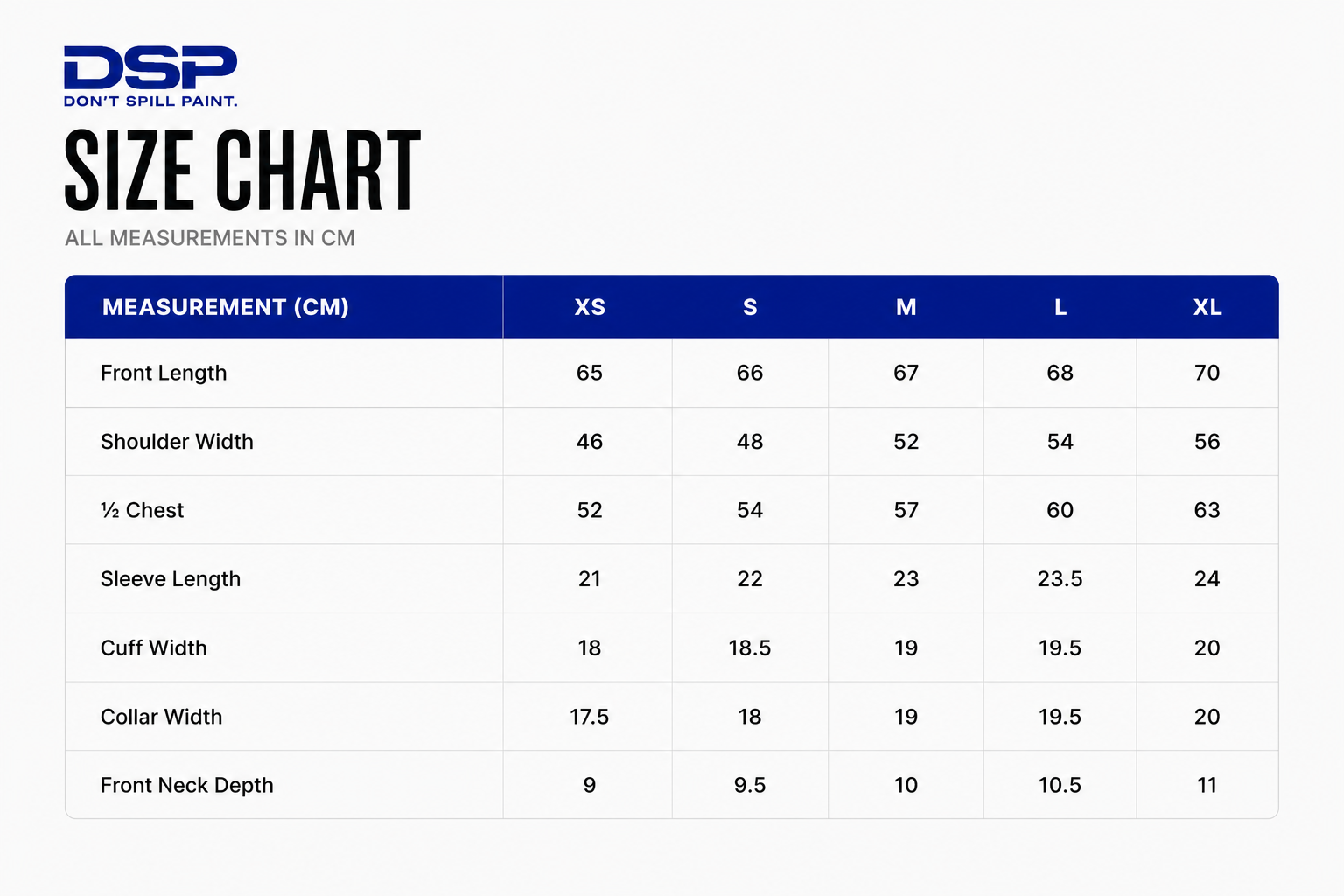Click the Shoulder Width row label

tap(177, 442)
